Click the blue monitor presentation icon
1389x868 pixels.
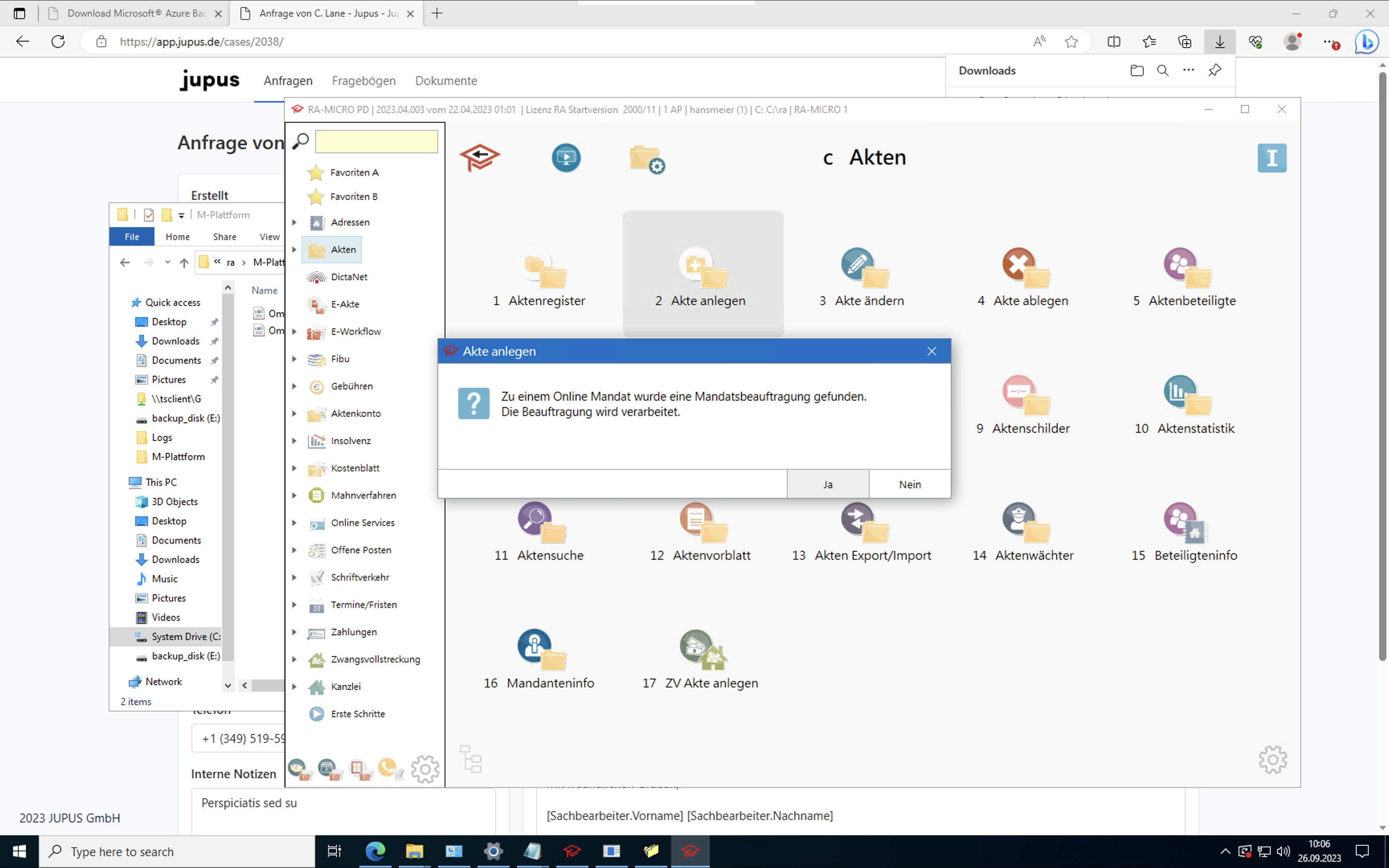point(566,157)
